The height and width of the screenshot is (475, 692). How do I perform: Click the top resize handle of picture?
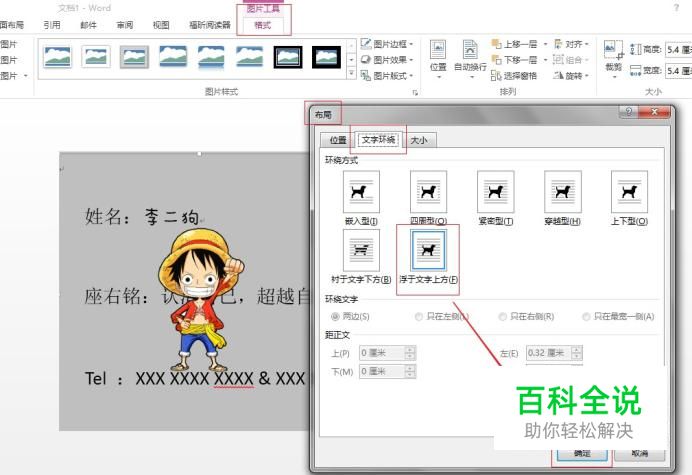pos(199,154)
